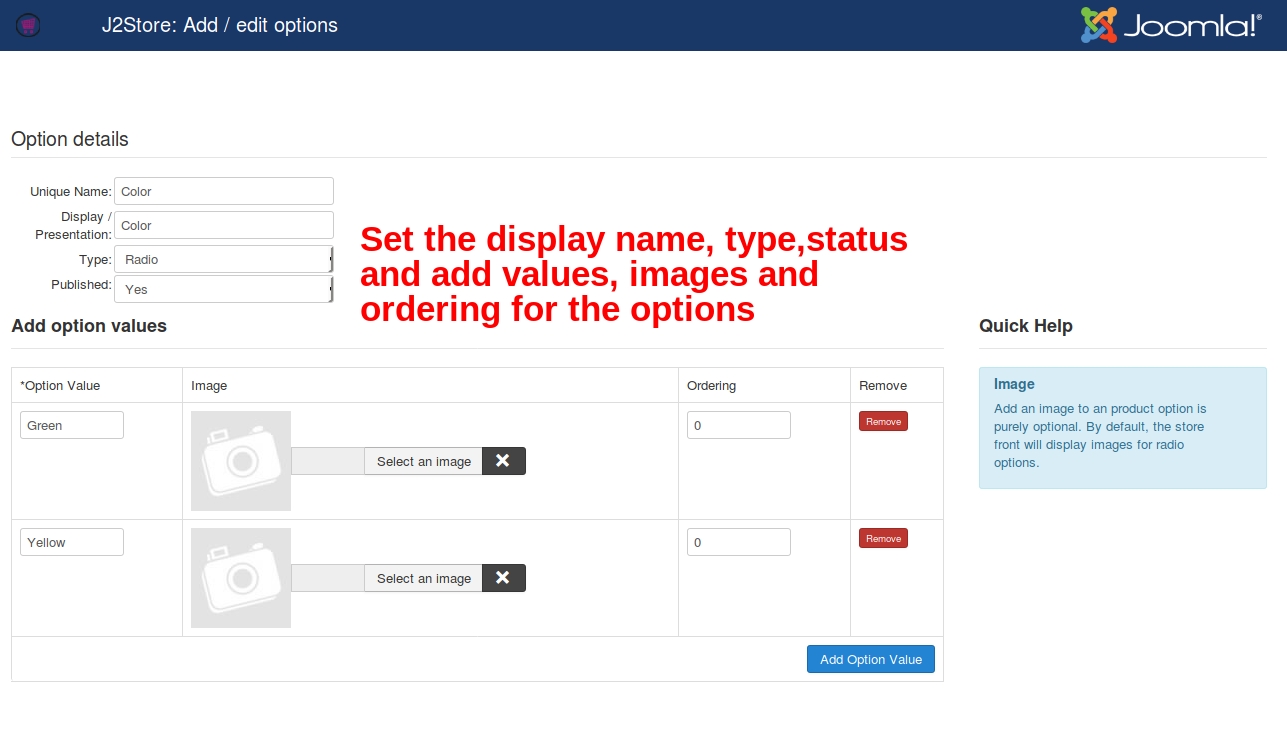Screen dimensions: 1287x733
Task: Click the "Unique Name:" label
Action: coord(71,191)
